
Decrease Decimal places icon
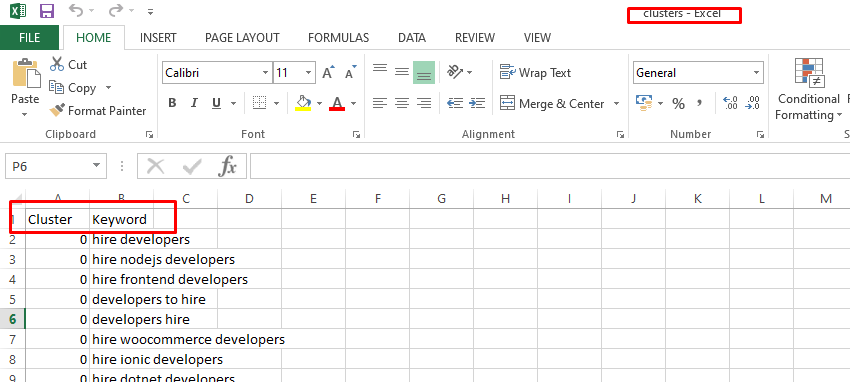click(x=752, y=103)
